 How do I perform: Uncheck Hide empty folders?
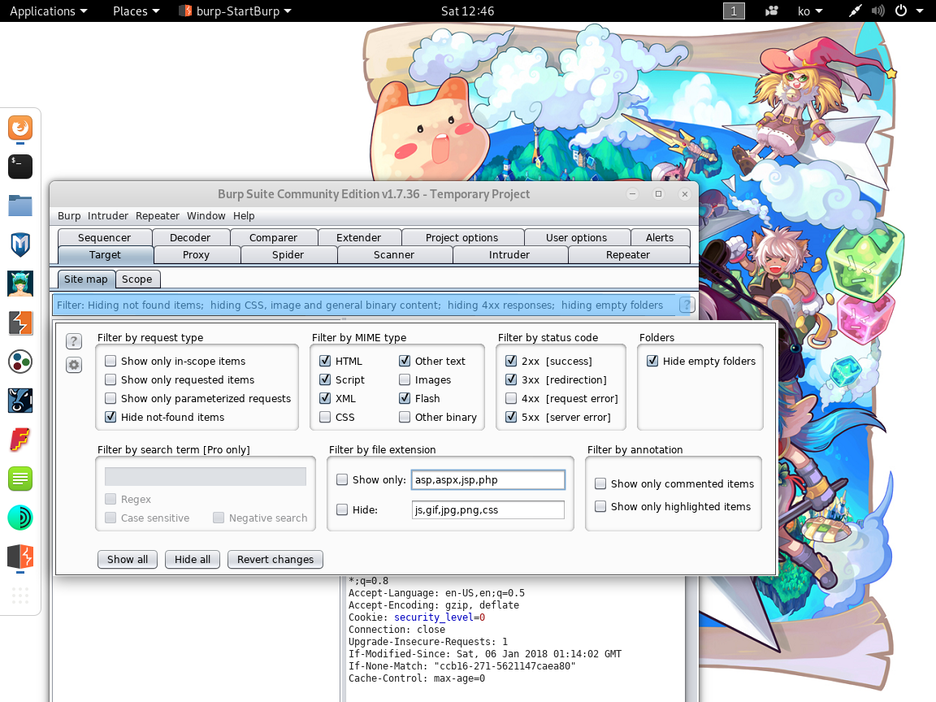pyautogui.click(x=652, y=361)
